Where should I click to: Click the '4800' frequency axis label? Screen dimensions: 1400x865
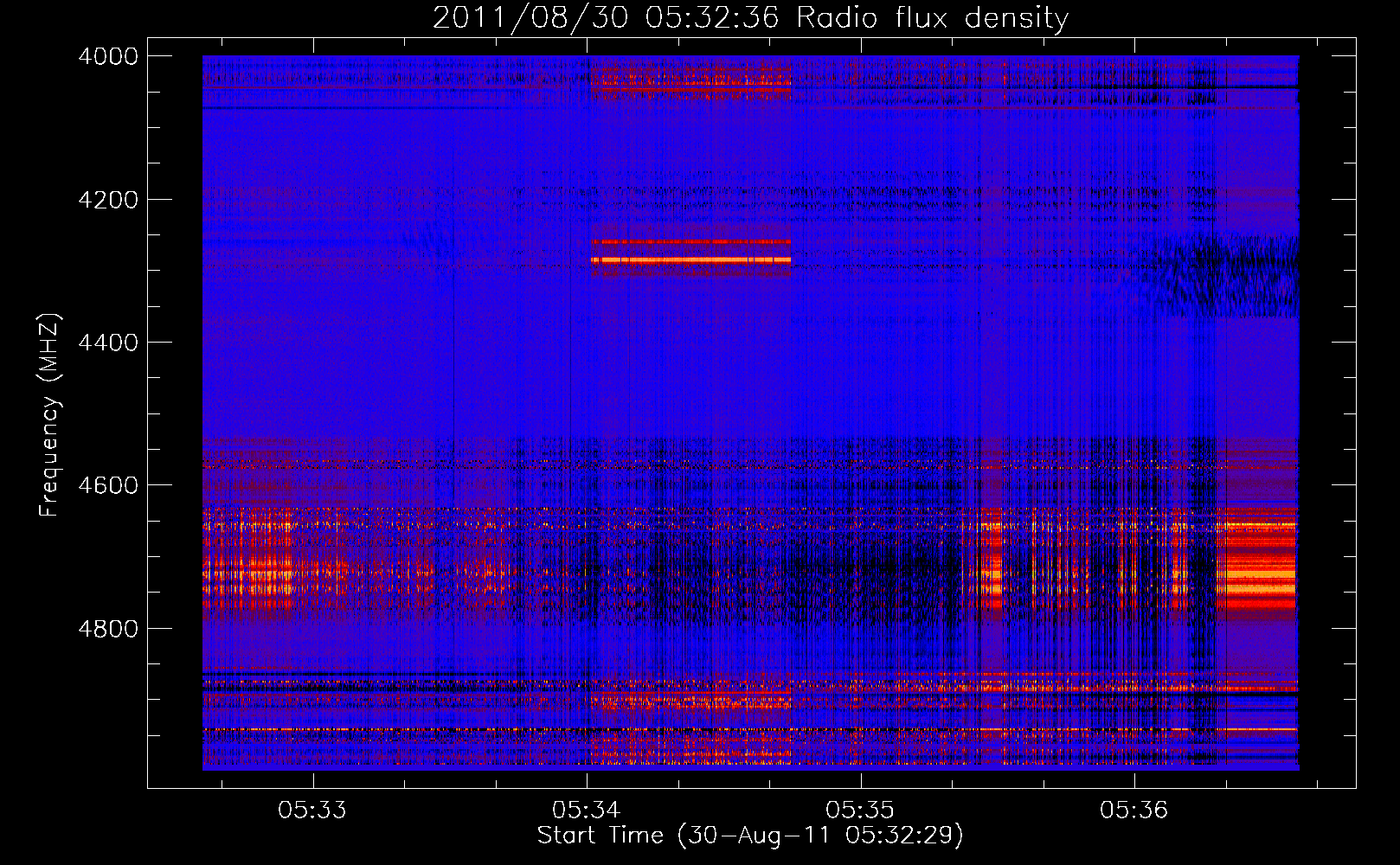pyautogui.click(x=108, y=629)
